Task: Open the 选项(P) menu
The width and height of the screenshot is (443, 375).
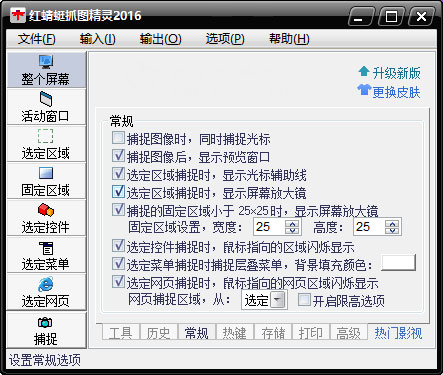Action: coord(225,39)
